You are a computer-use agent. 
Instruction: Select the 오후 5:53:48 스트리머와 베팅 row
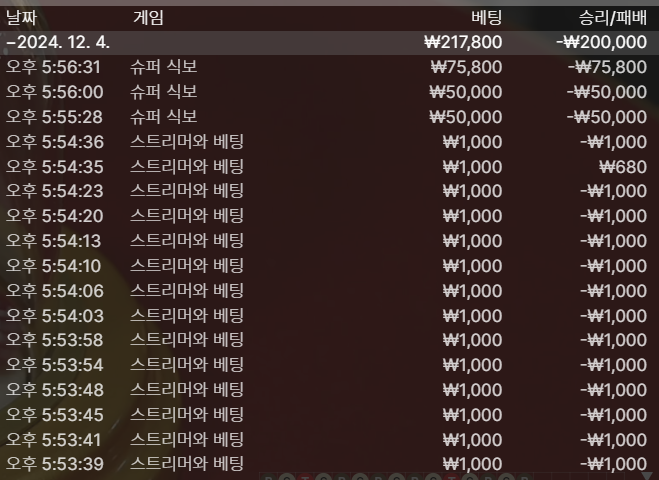click(x=330, y=390)
